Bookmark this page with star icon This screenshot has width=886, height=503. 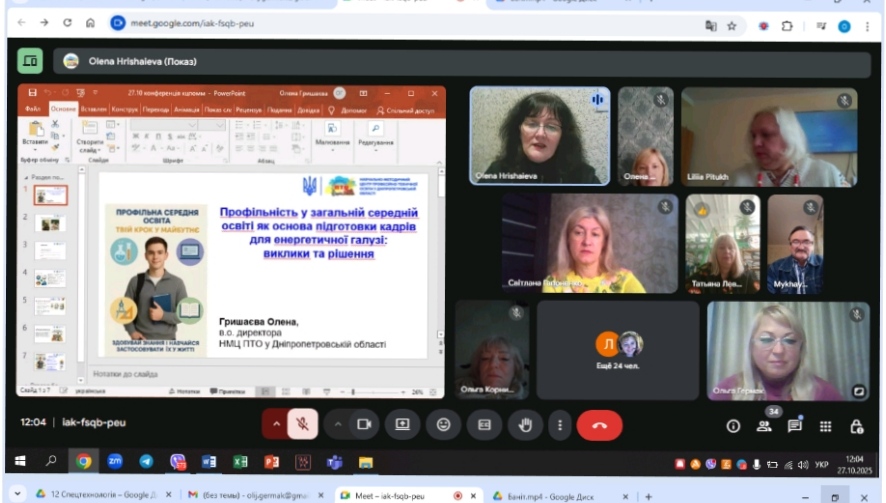(x=731, y=23)
